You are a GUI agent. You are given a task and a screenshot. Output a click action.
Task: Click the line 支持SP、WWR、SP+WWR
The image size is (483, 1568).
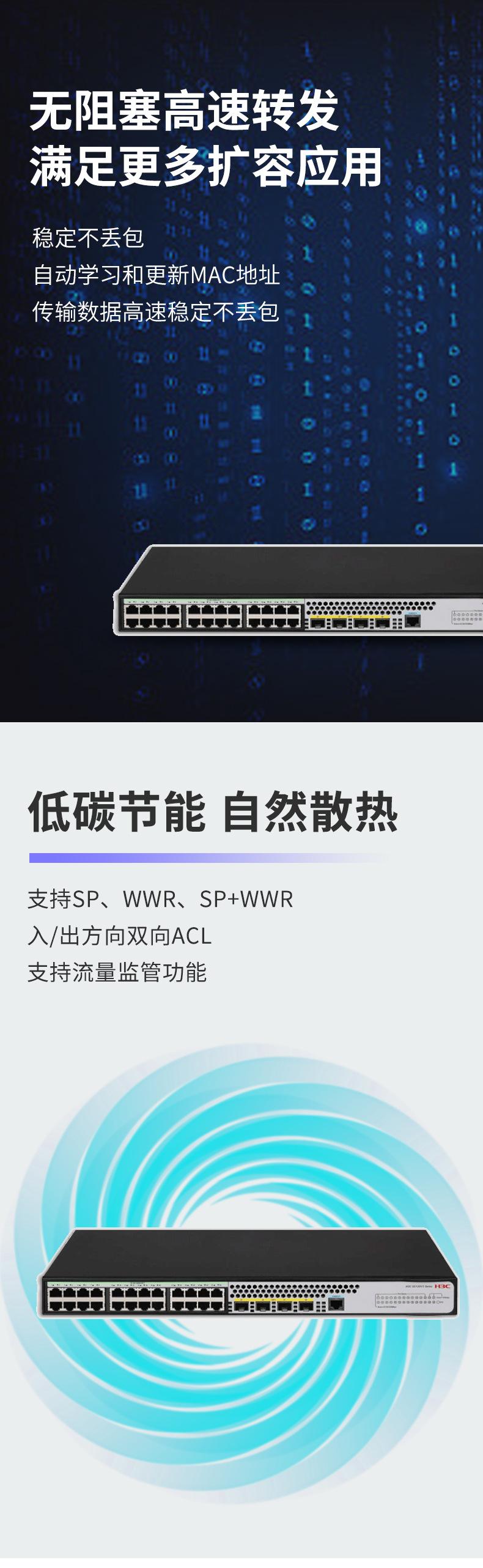[x=160, y=900]
